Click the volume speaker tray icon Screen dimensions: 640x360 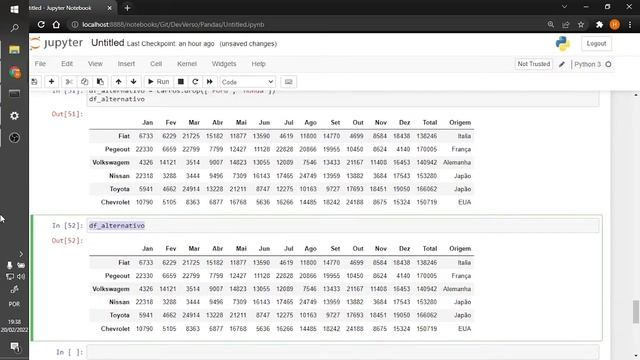click(x=21, y=276)
